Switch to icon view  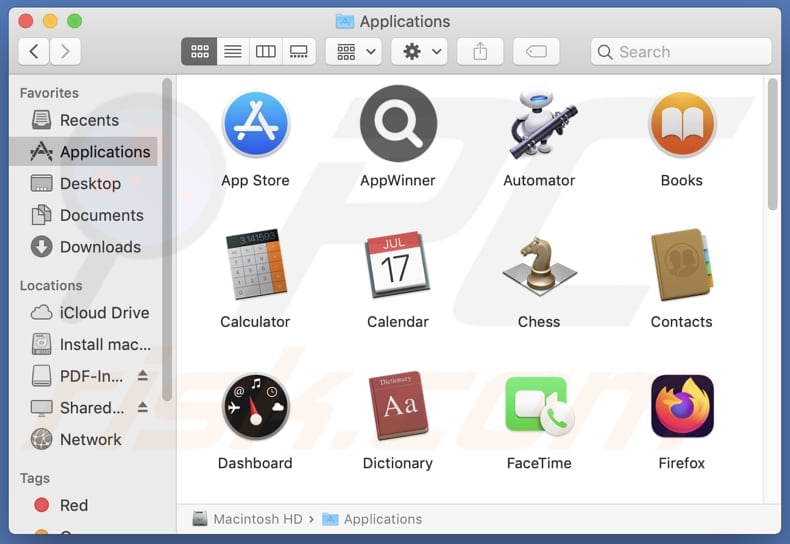pyautogui.click(x=200, y=51)
